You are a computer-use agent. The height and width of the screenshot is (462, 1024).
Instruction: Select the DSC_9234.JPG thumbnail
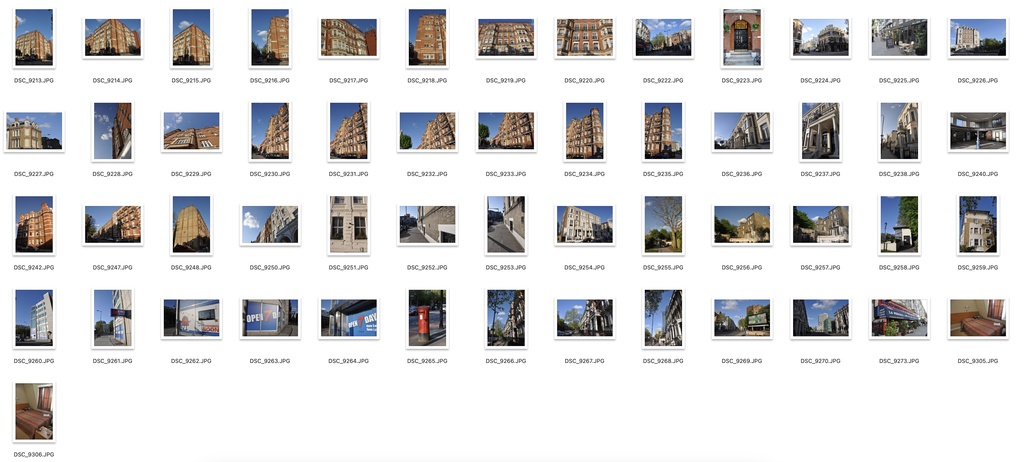pos(584,131)
